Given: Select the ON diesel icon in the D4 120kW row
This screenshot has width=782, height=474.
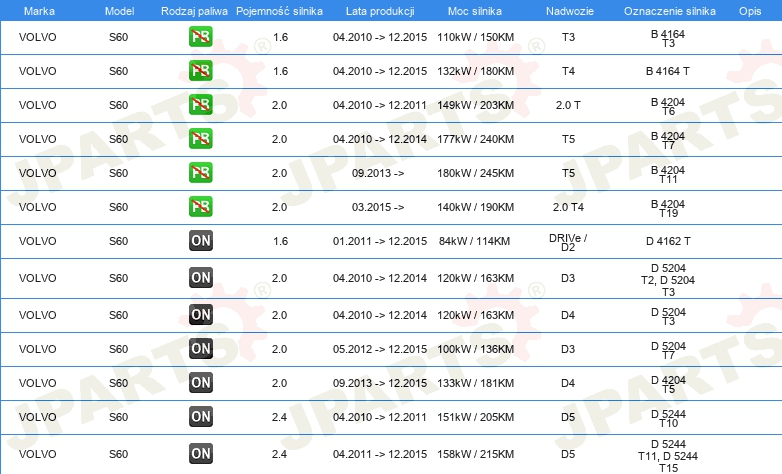Looking at the screenshot, I should 200,315.
